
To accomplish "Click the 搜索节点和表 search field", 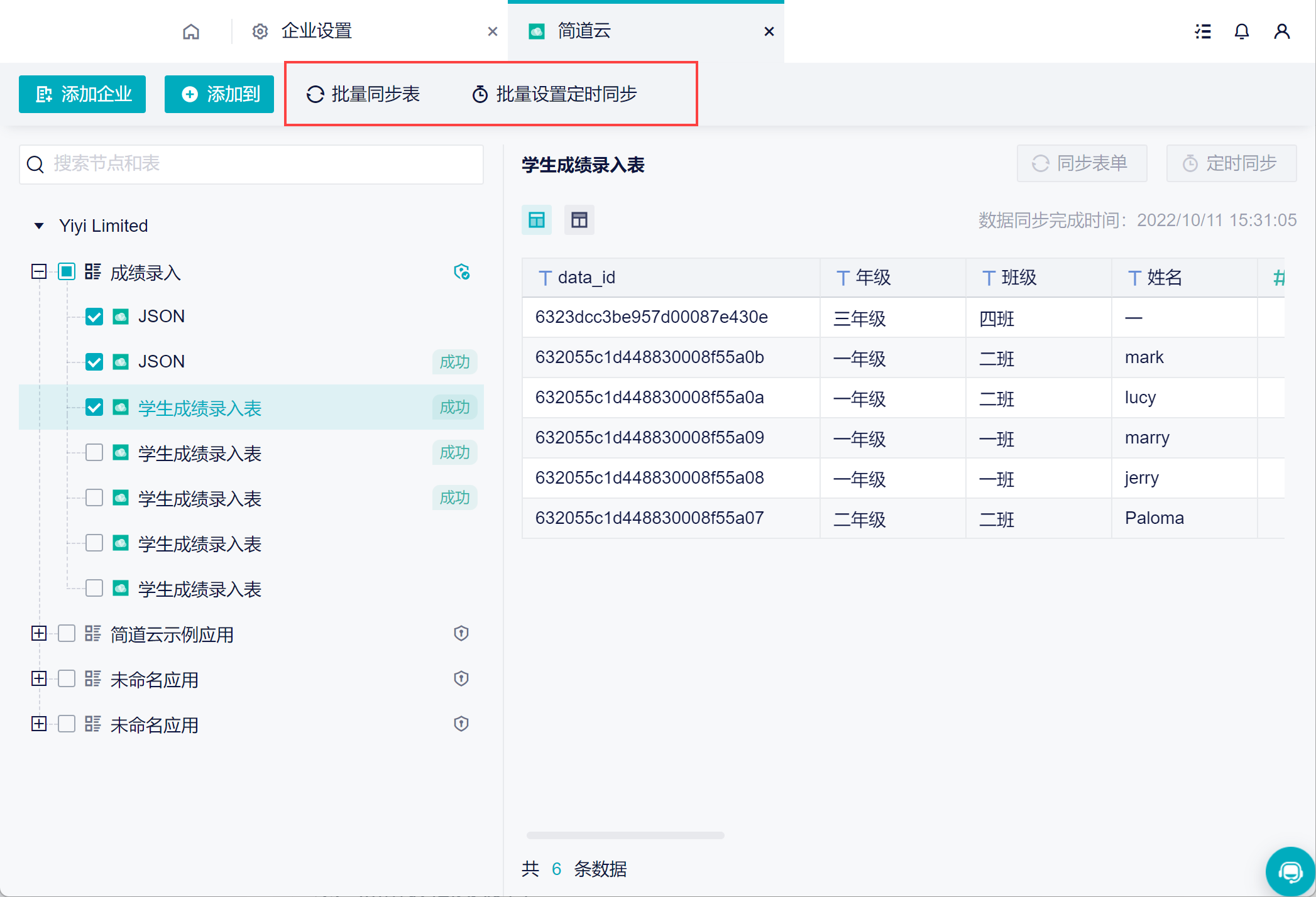I will [x=251, y=164].
